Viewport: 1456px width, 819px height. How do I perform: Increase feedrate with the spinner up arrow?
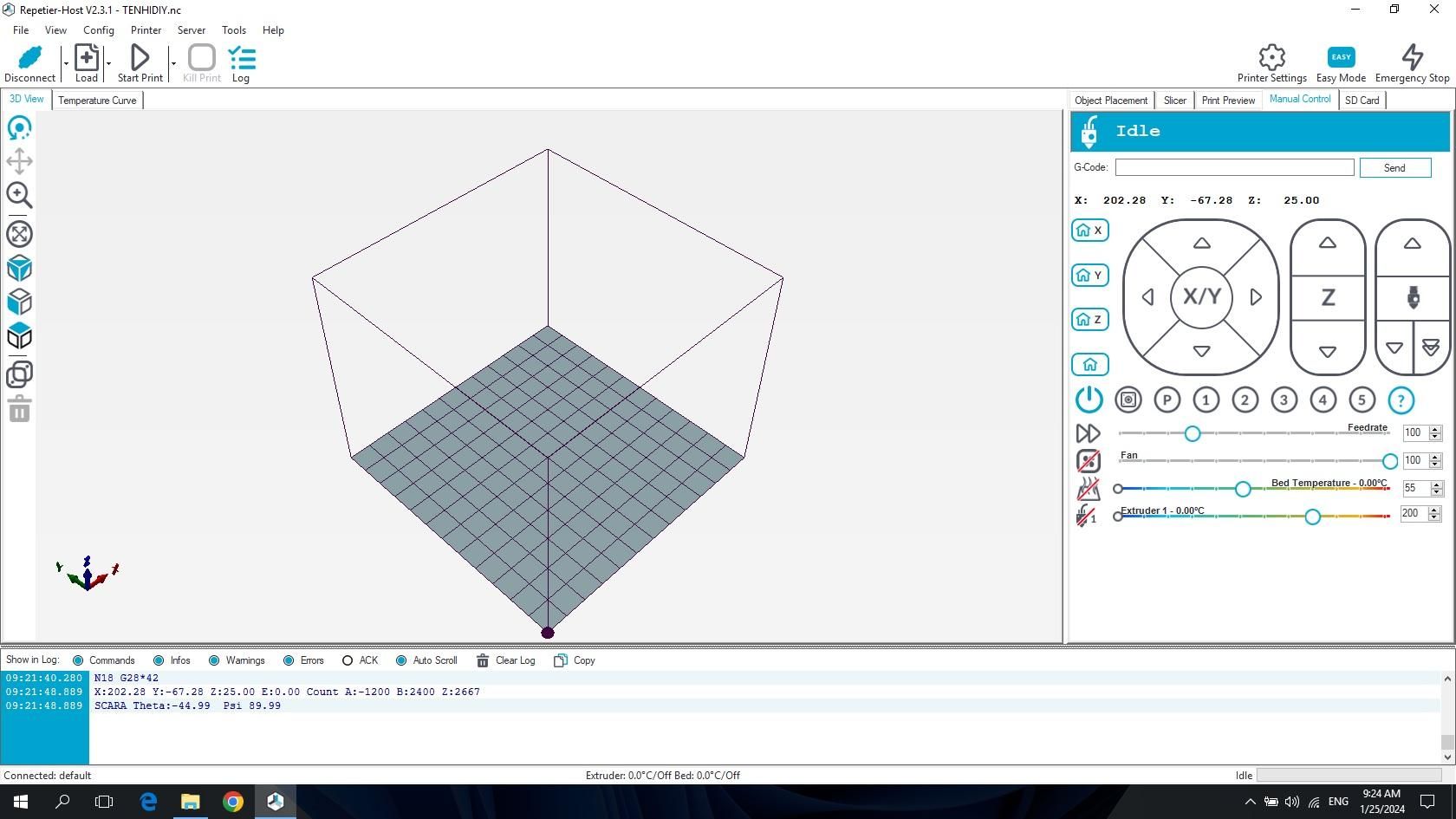1435,429
